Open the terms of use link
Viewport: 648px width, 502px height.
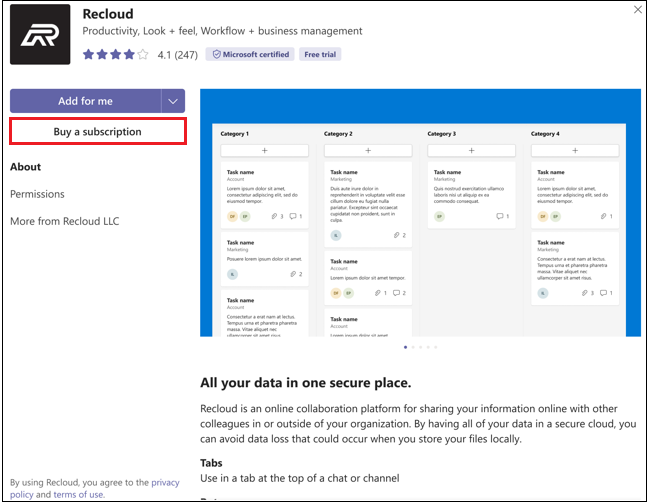coord(78,495)
